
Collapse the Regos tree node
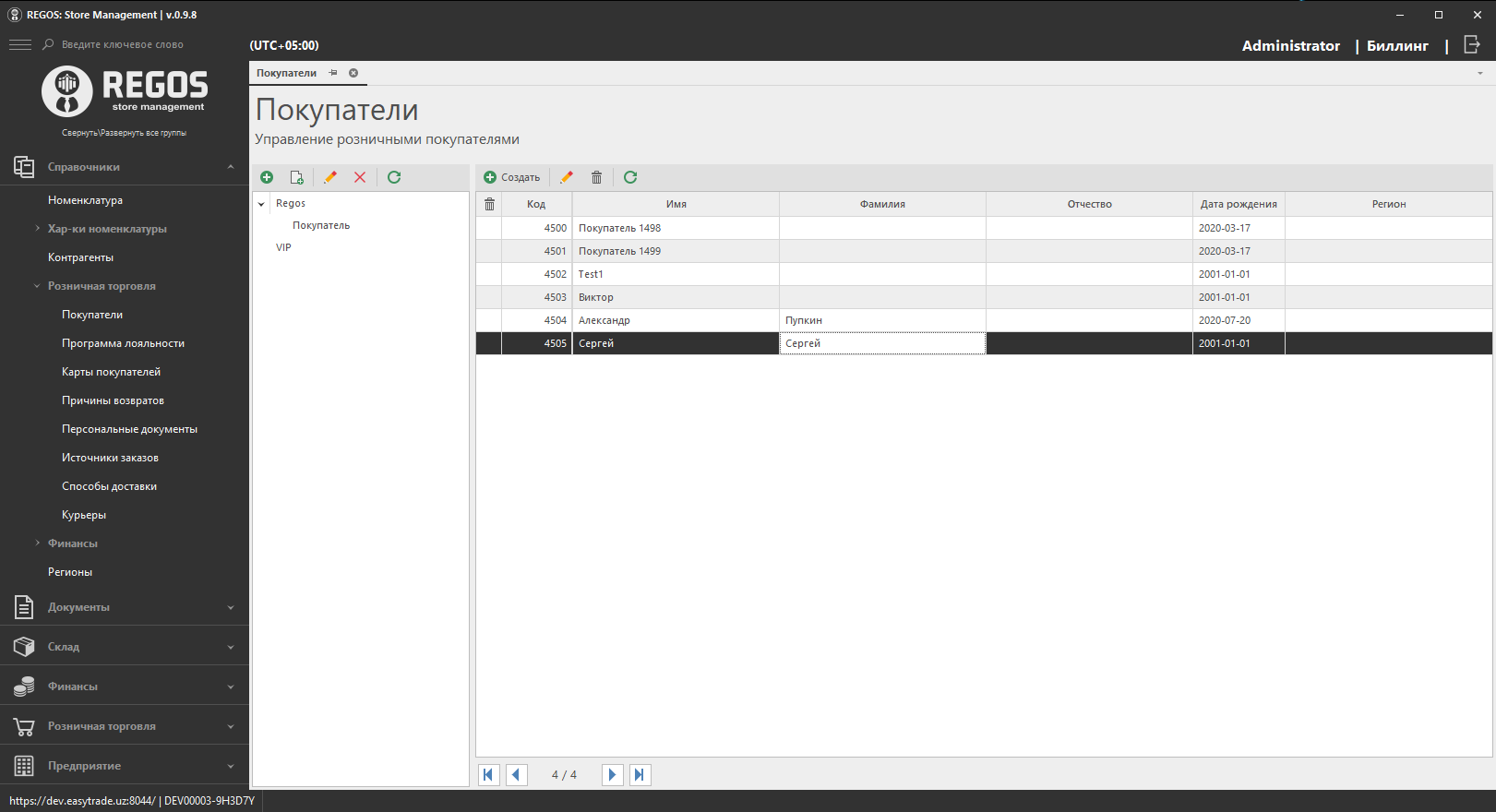click(262, 204)
